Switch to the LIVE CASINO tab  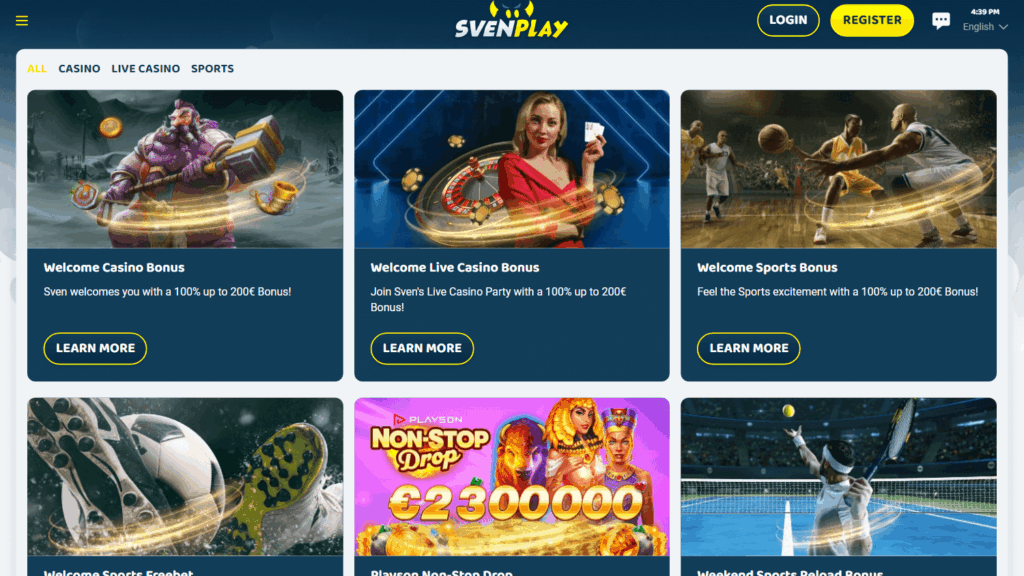(146, 69)
